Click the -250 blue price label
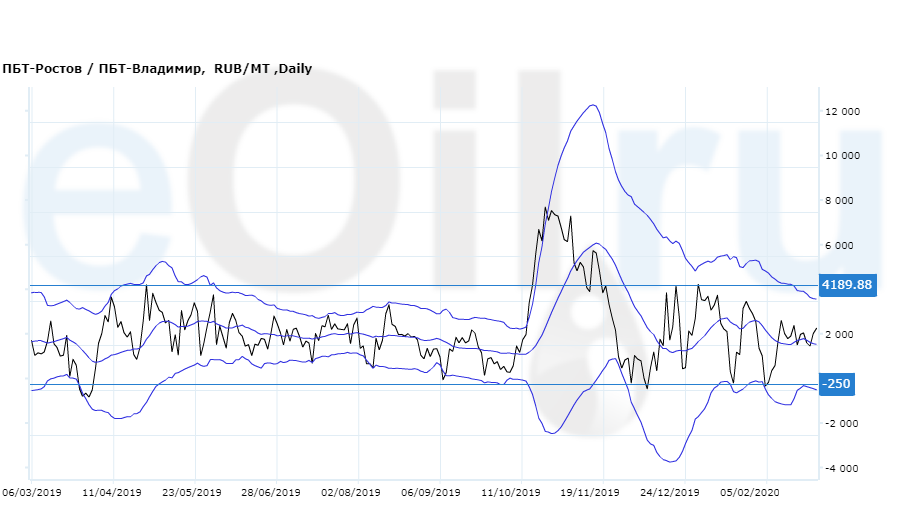909x509 pixels. 838,384
